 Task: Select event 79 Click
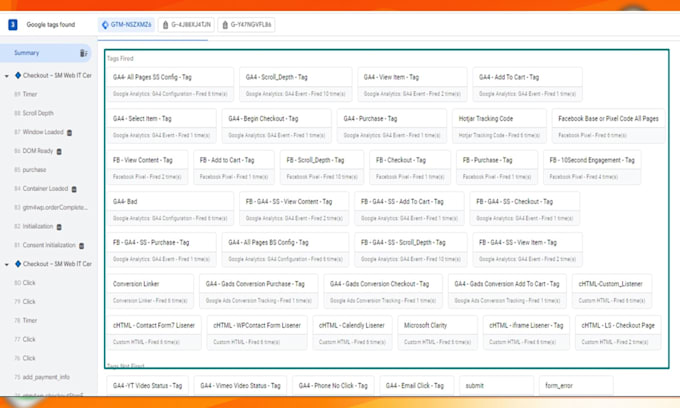pyautogui.click(x=25, y=301)
